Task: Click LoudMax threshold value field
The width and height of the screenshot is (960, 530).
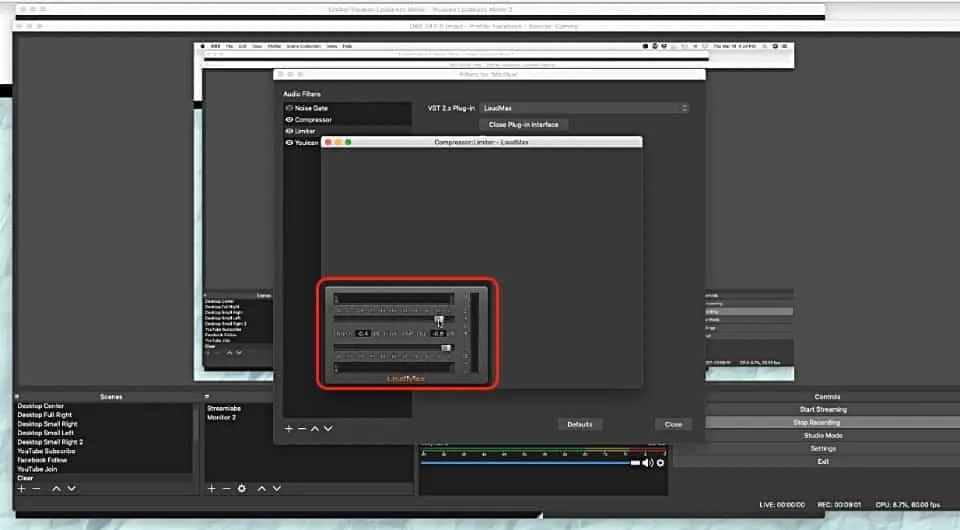Action: (362, 334)
